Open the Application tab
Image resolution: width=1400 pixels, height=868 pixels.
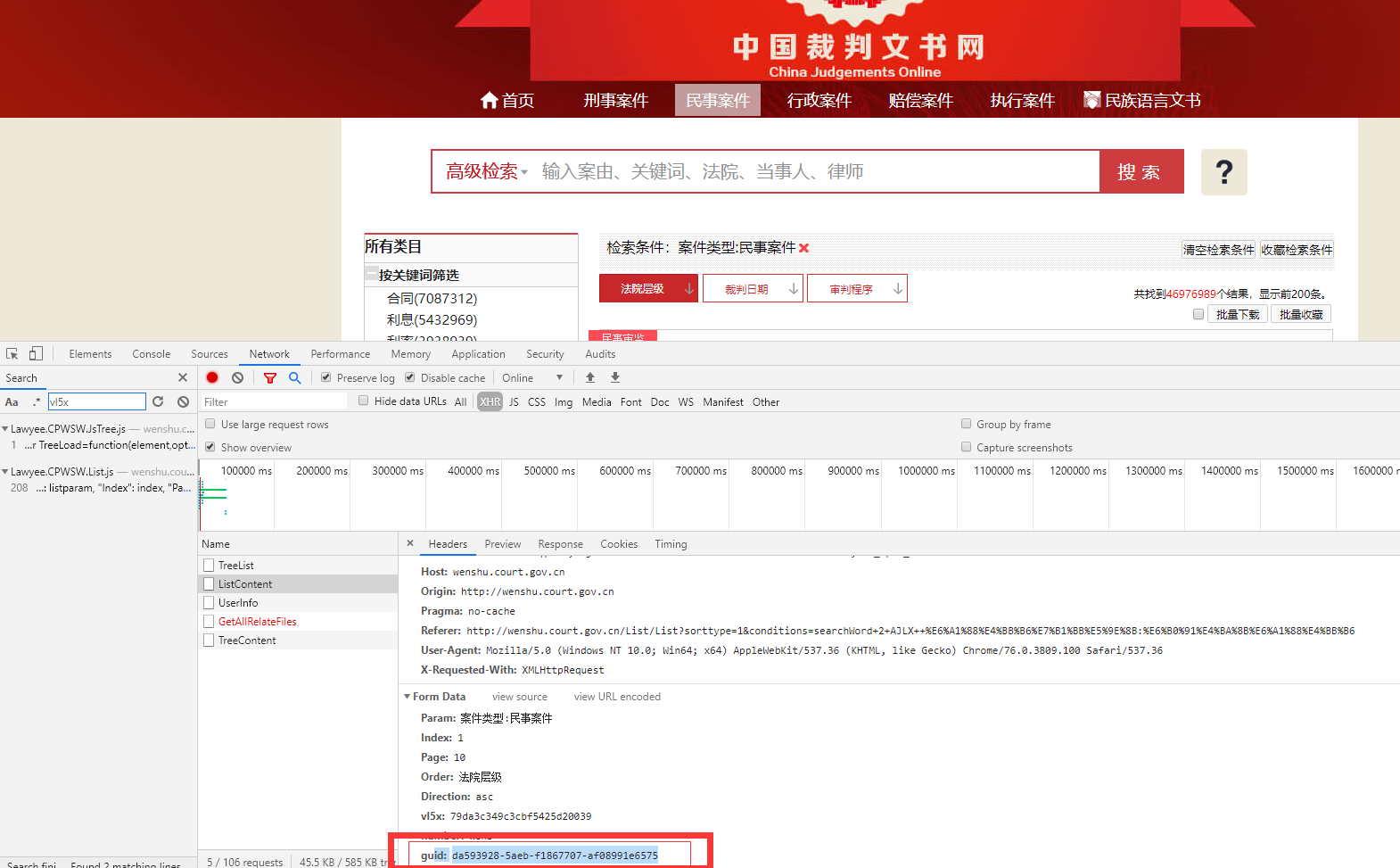pos(478,354)
